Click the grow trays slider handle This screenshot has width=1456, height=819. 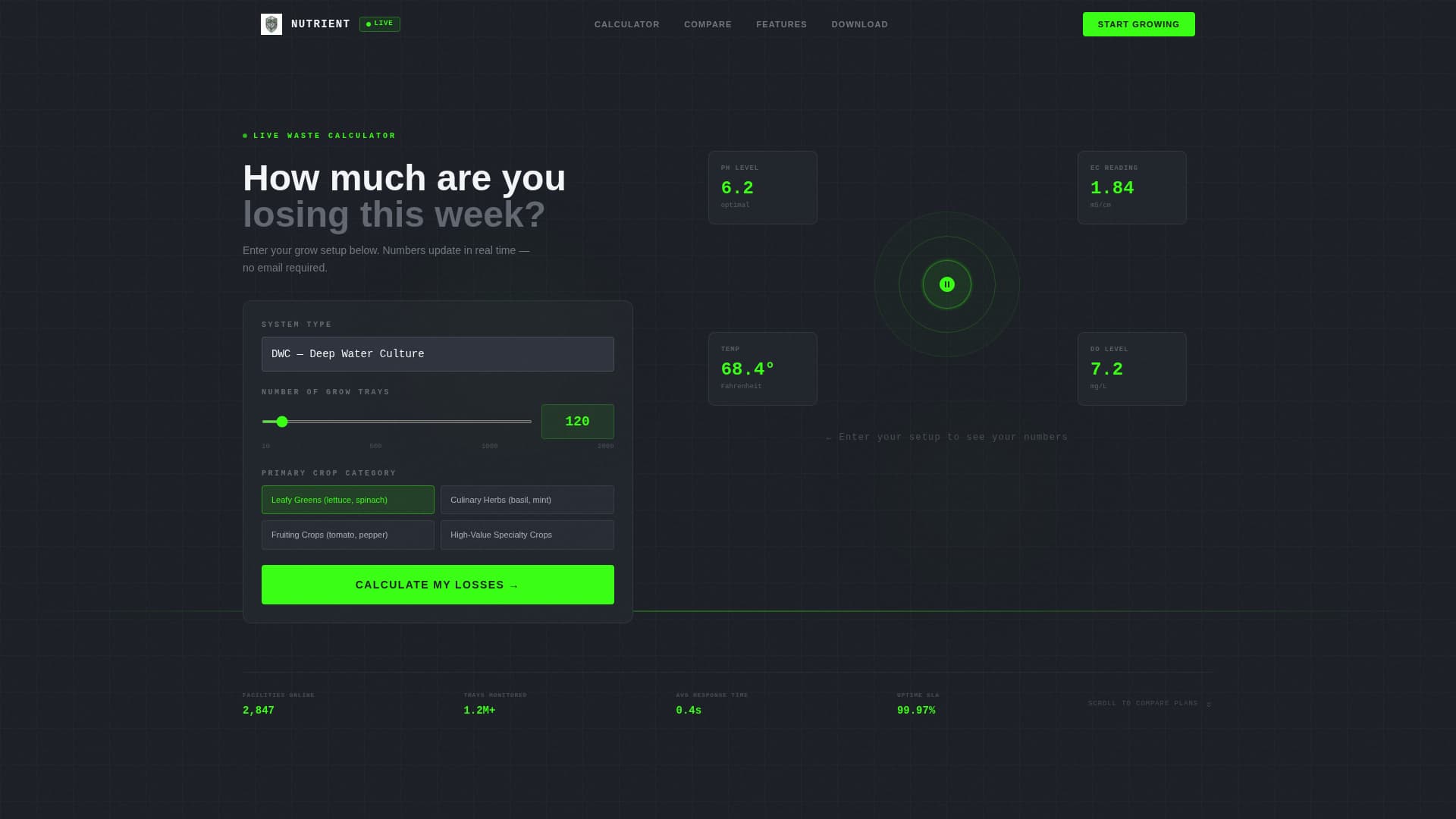[282, 422]
